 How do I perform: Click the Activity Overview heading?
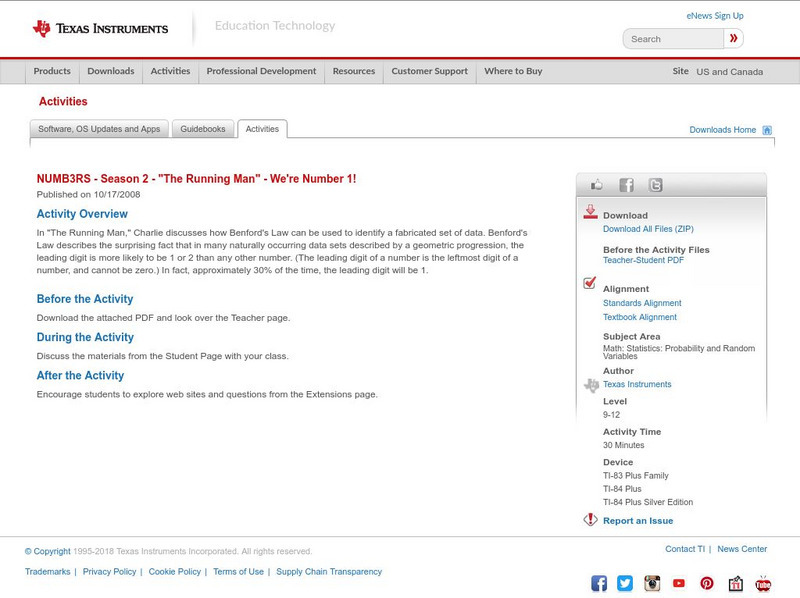coord(82,214)
